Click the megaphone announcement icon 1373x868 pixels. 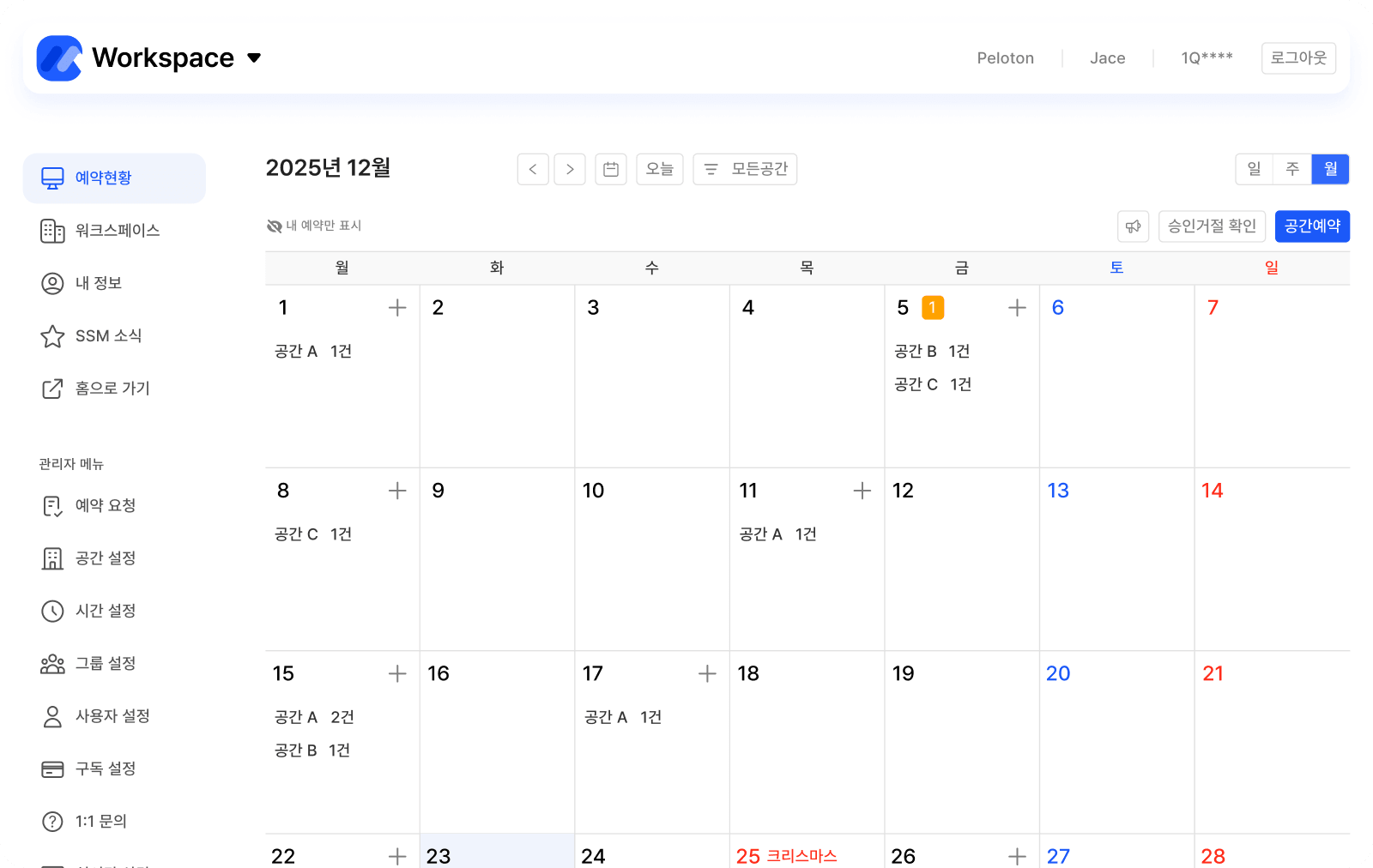(x=1133, y=226)
